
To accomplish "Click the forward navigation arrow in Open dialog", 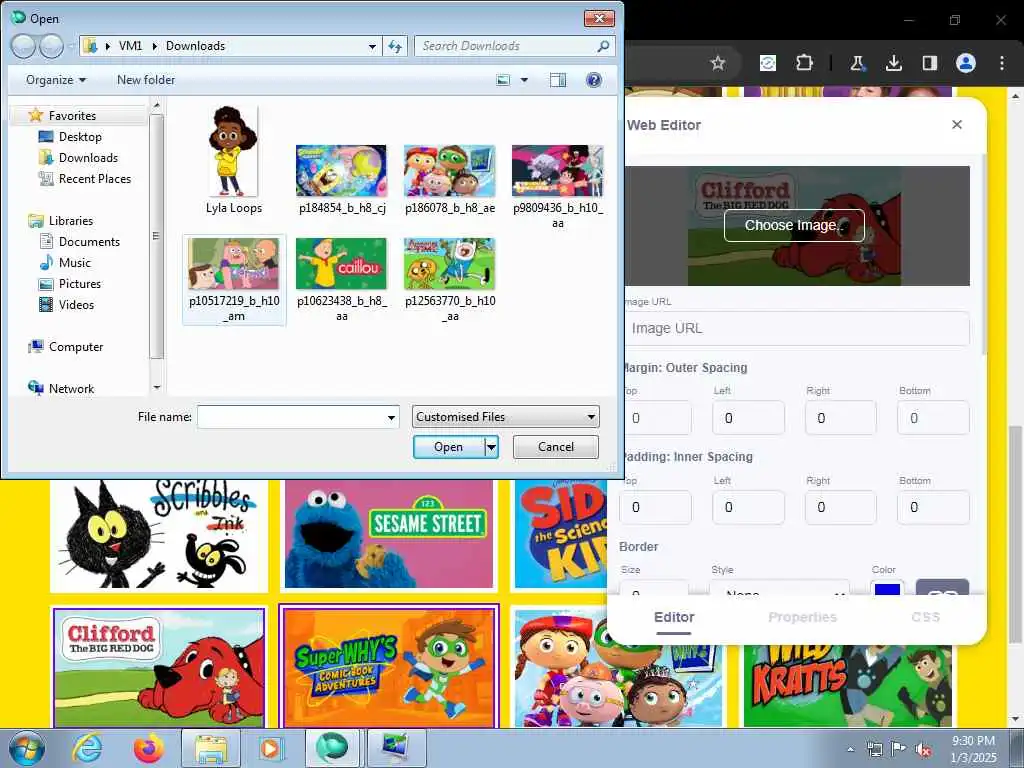I will pos(52,46).
